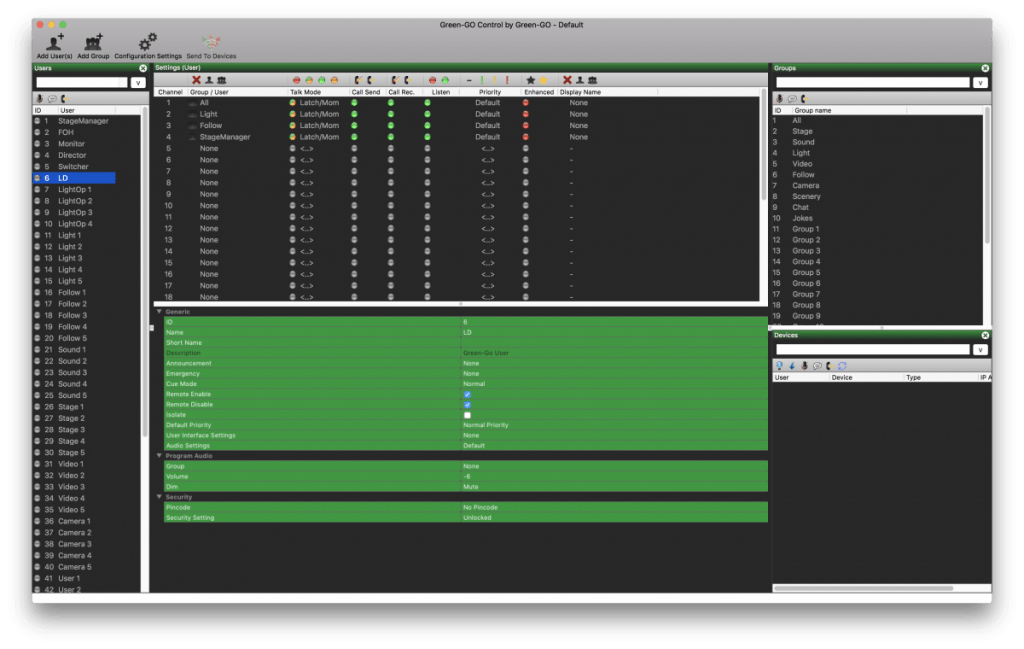The image size is (1024, 649).
Task: Open the Users panel filter dropdown
Action: [137, 82]
